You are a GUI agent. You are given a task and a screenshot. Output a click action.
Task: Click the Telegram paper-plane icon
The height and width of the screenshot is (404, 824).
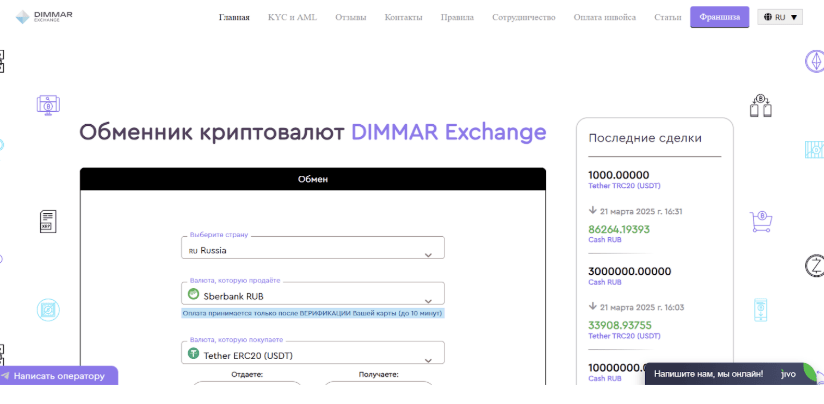point(6,376)
